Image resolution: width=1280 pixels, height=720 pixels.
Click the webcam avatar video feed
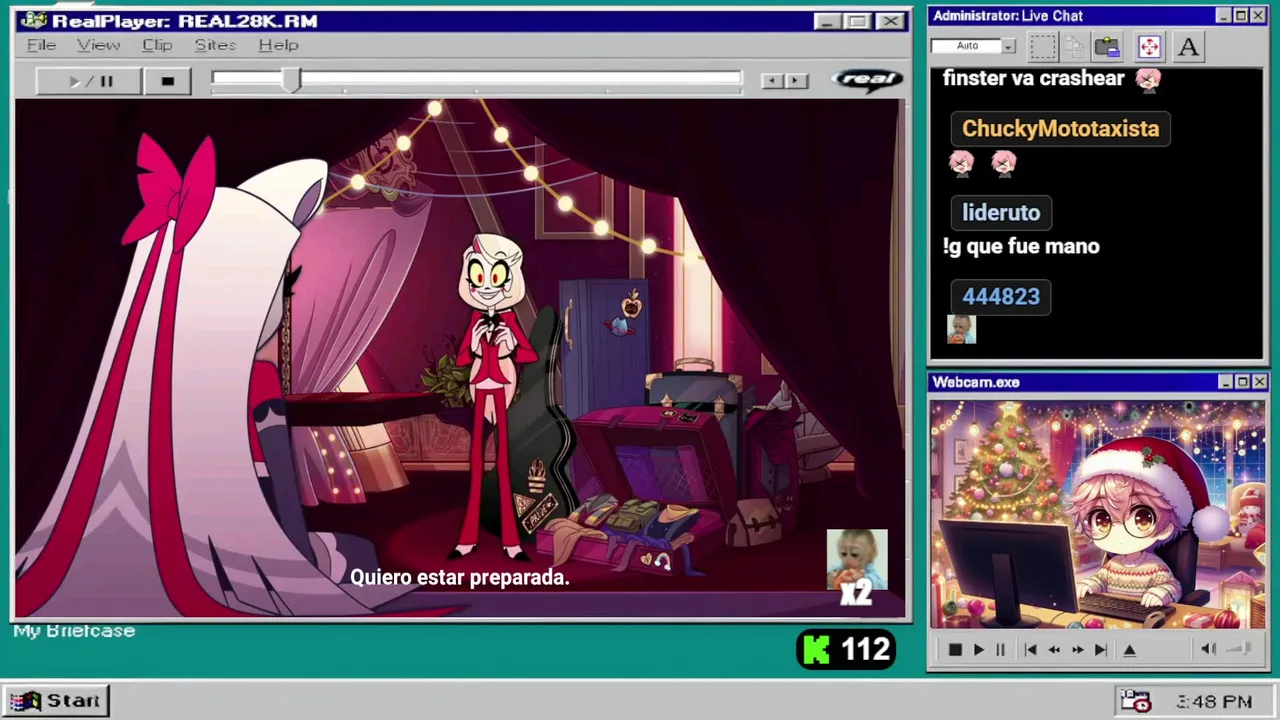(x=1097, y=514)
